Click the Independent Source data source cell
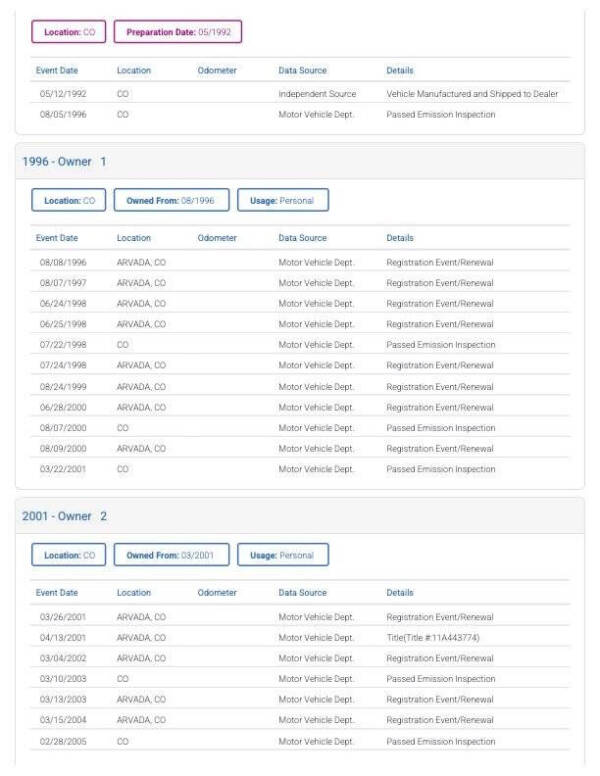 click(x=317, y=94)
